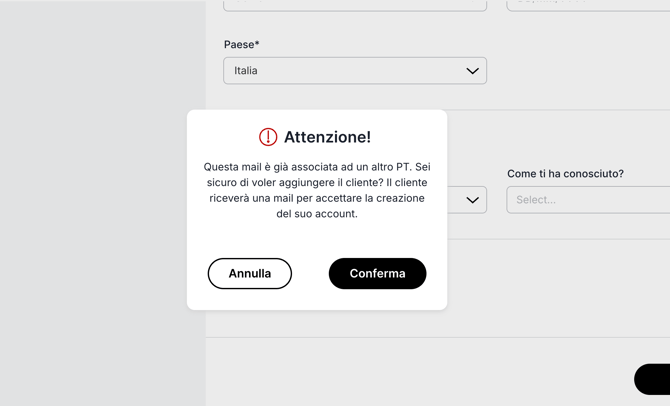The image size is (670, 406).
Task: Click the blank white space between message and buttons
Action: (x=317, y=239)
